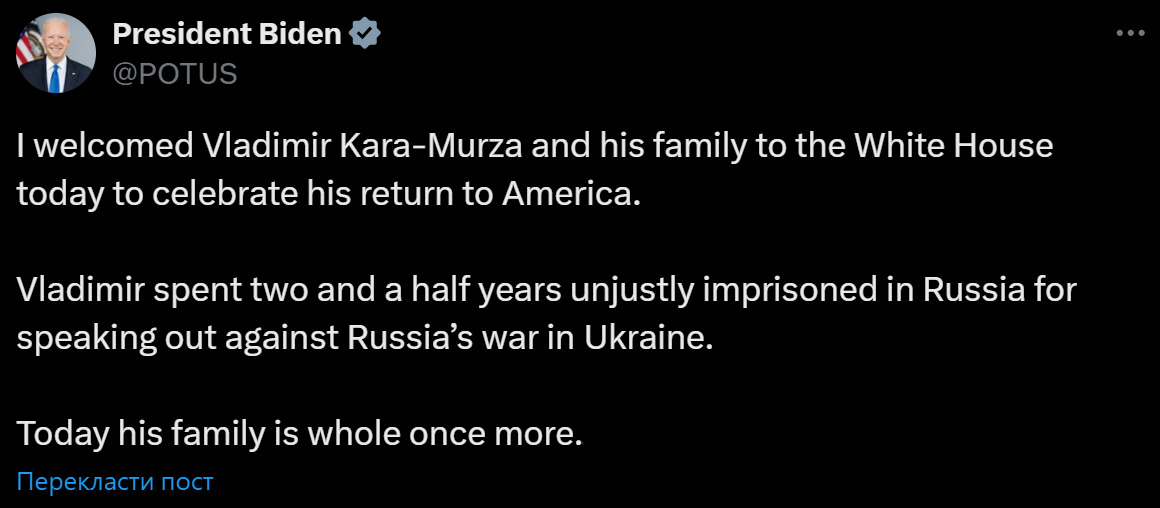The height and width of the screenshot is (508, 1160).
Task: Select line 'speaking out against Russia's war'
Action: click(x=367, y=339)
